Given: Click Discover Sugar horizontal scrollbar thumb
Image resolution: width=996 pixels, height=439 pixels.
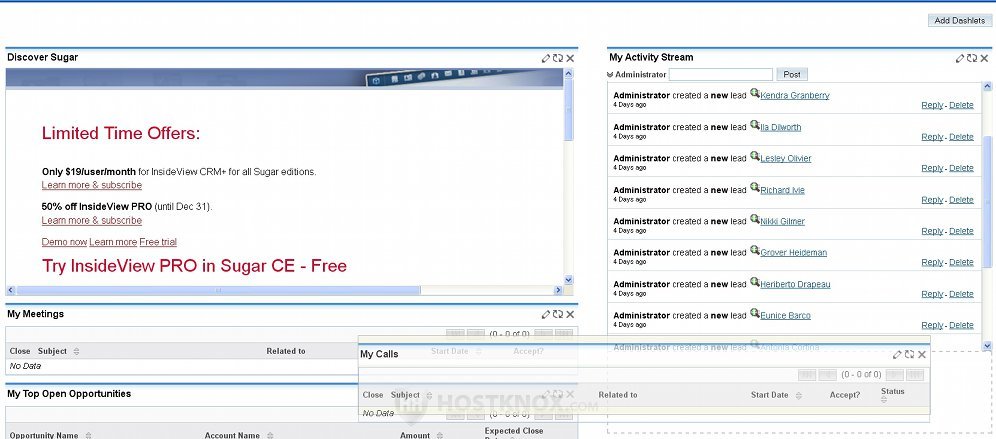Looking at the screenshot, I should [x=219, y=290].
